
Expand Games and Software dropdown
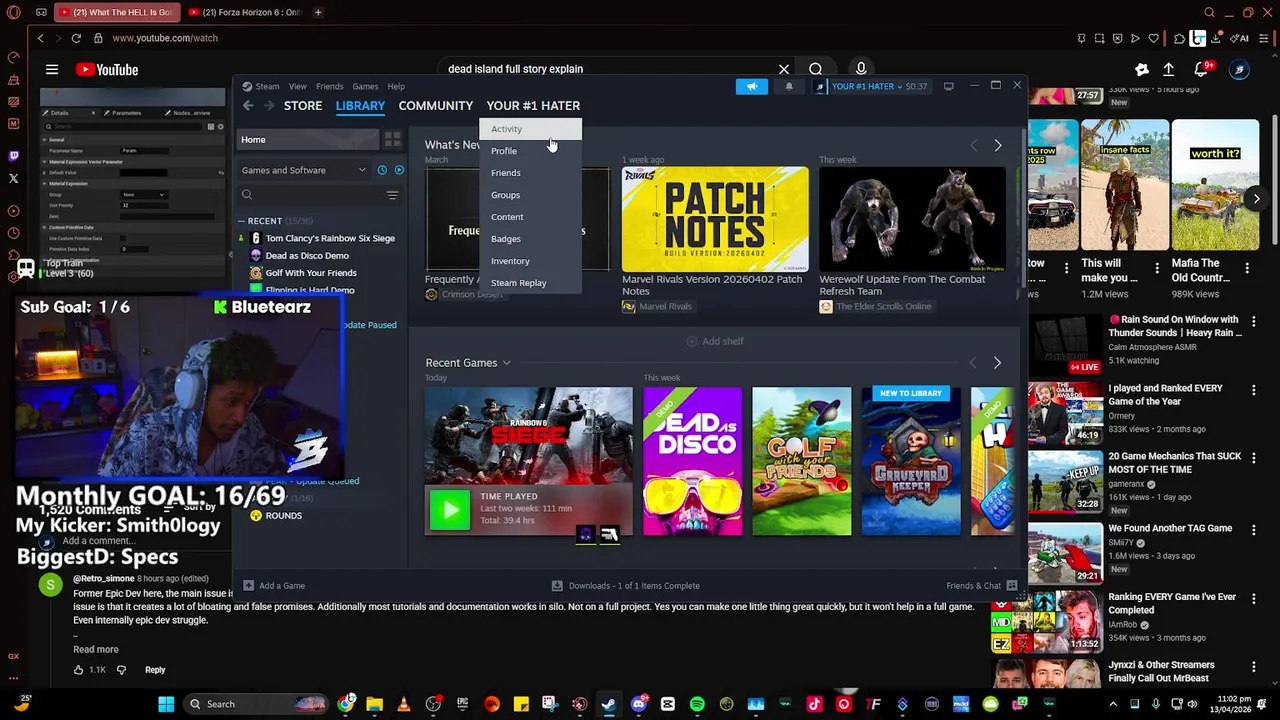point(304,170)
